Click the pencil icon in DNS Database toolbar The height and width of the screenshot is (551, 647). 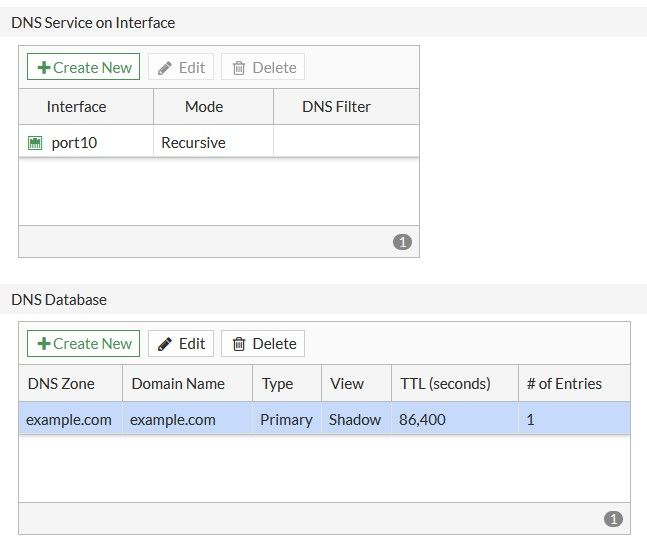[165, 343]
